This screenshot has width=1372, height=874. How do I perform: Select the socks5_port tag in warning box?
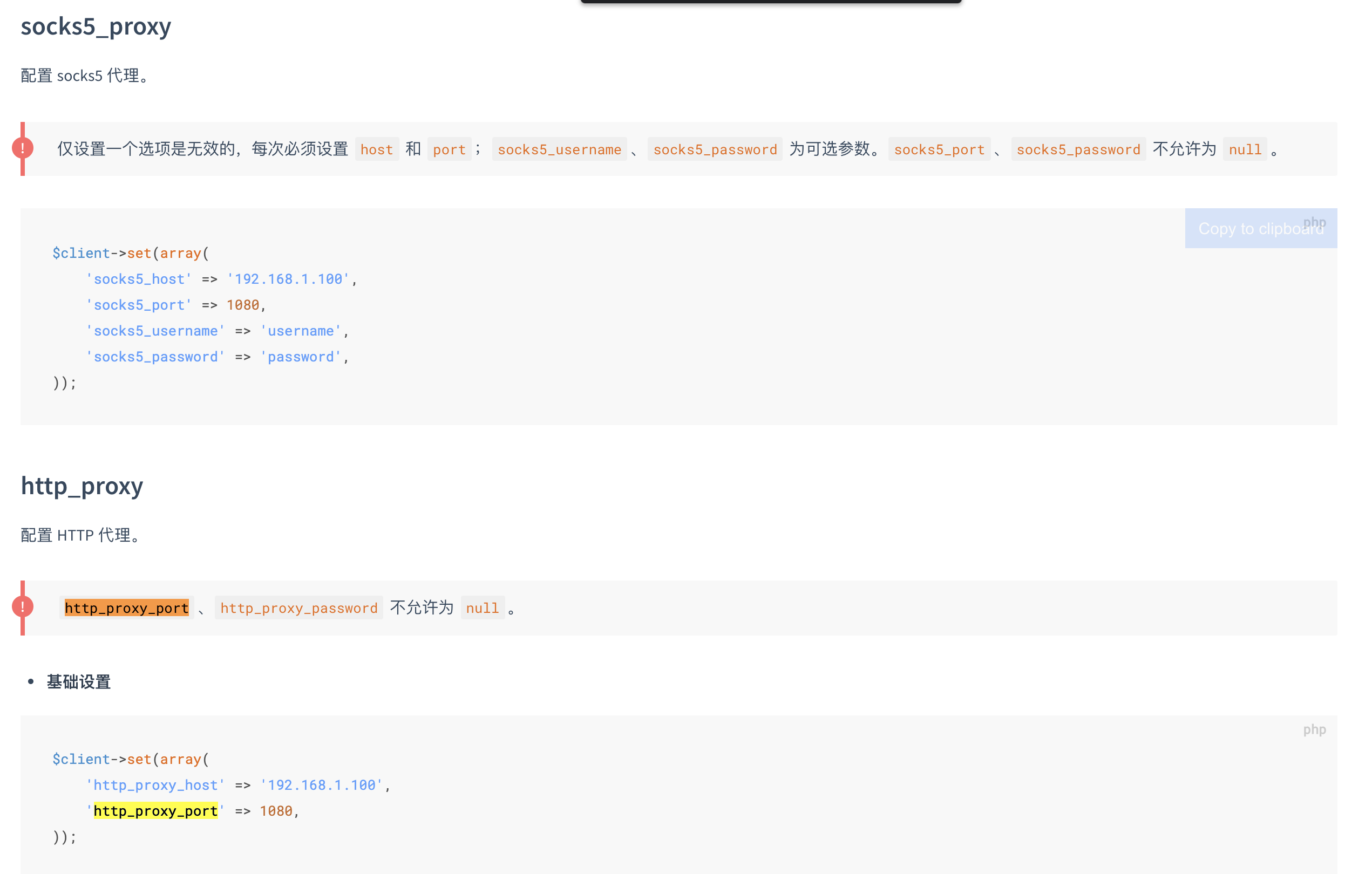(x=939, y=149)
